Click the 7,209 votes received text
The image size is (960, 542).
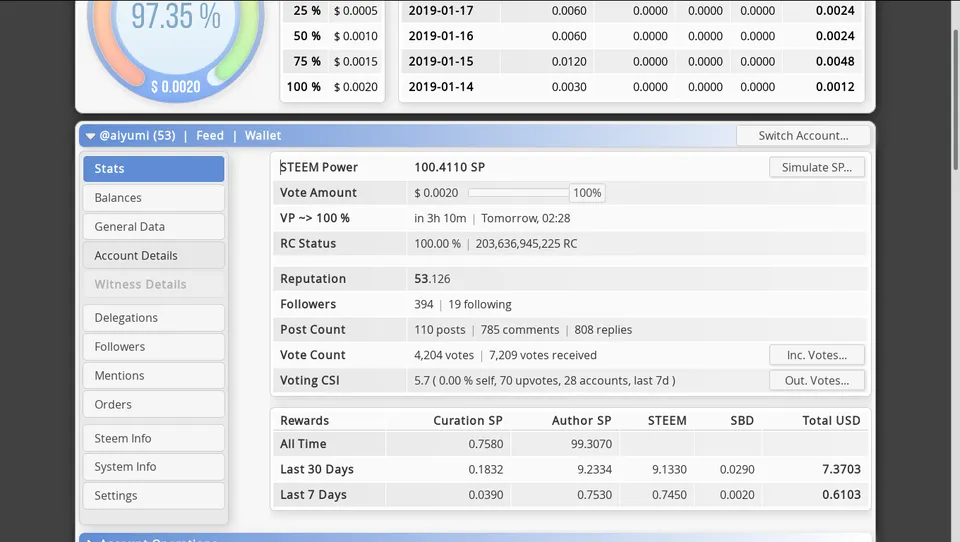(542, 355)
